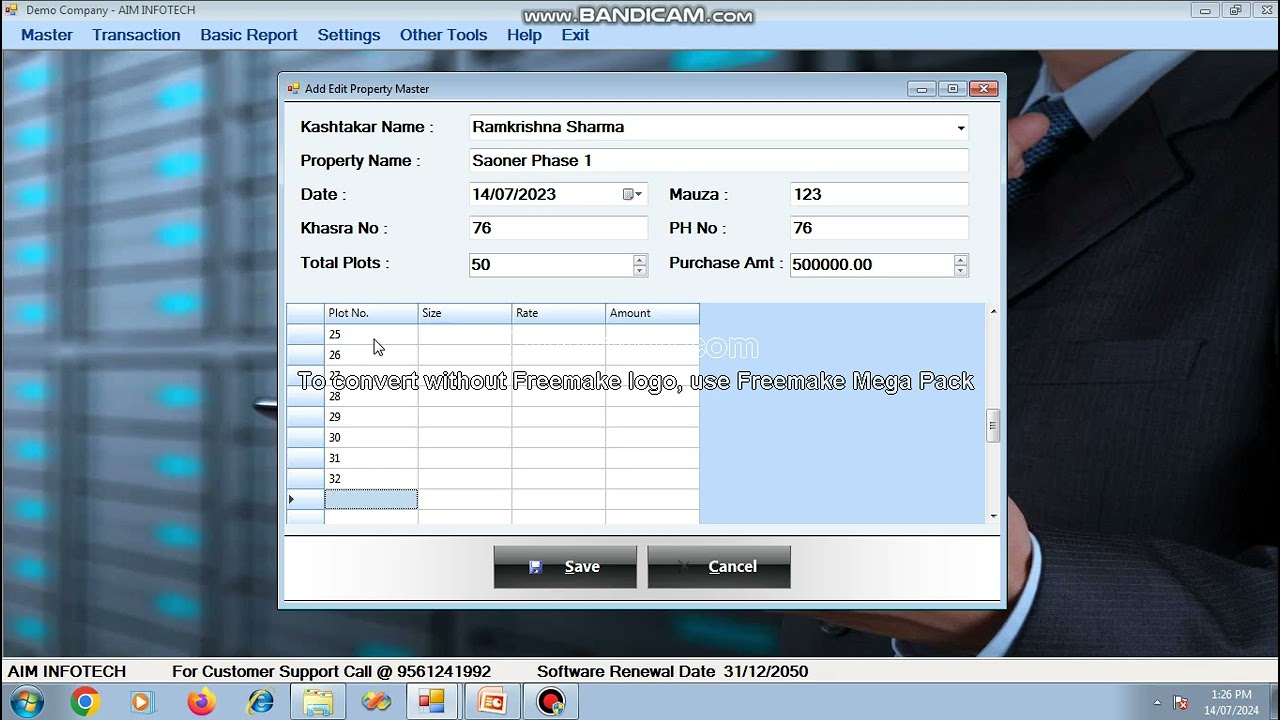Maximize the Add Edit Property Master dialog
The width and height of the screenshot is (1280, 720).
point(953,89)
